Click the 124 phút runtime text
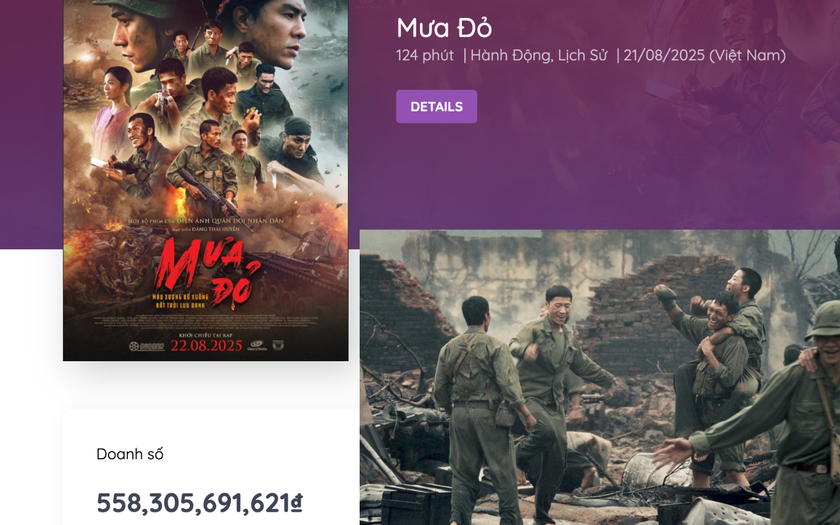The image size is (840, 525). point(425,55)
